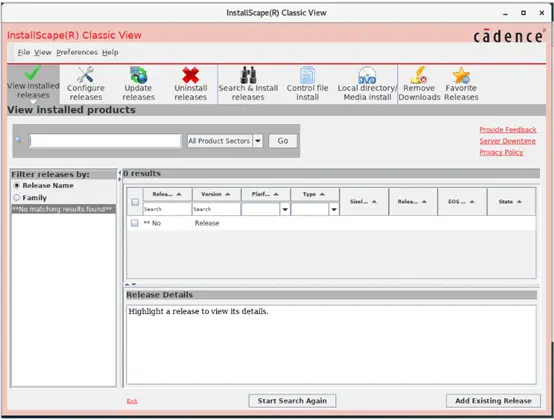Sort by Release name column arrow

pos(179,194)
